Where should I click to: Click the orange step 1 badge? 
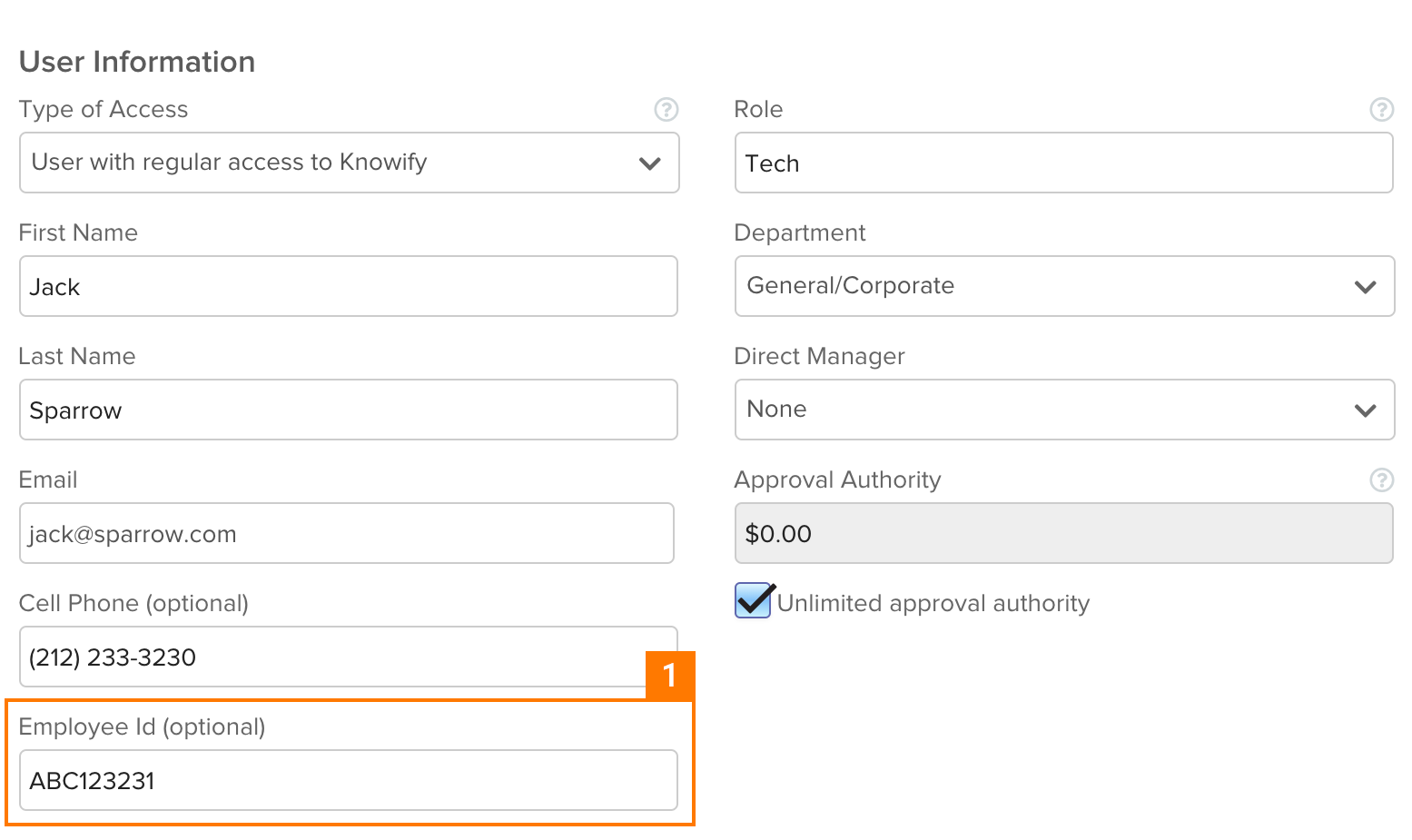coord(670,676)
